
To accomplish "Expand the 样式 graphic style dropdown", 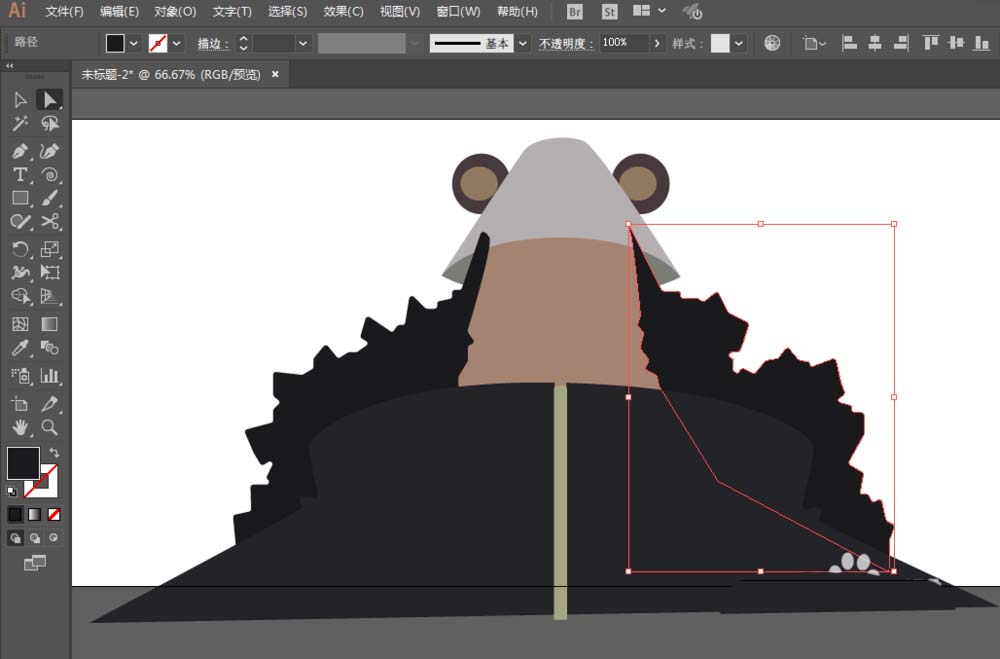I will [x=739, y=43].
